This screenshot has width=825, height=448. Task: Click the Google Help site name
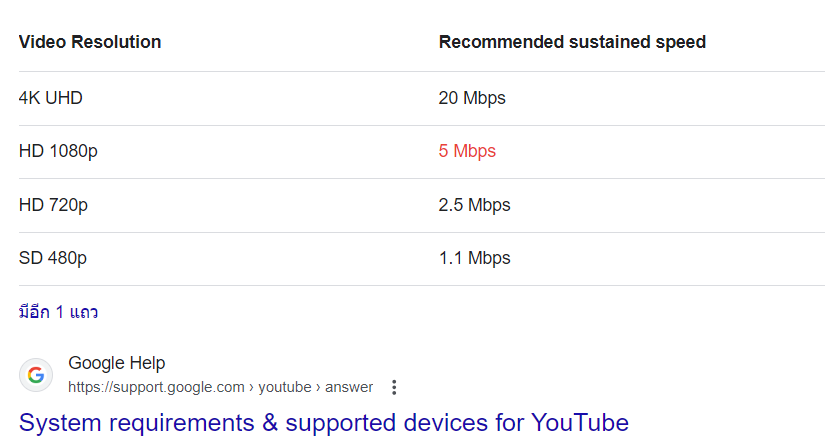click(x=117, y=363)
